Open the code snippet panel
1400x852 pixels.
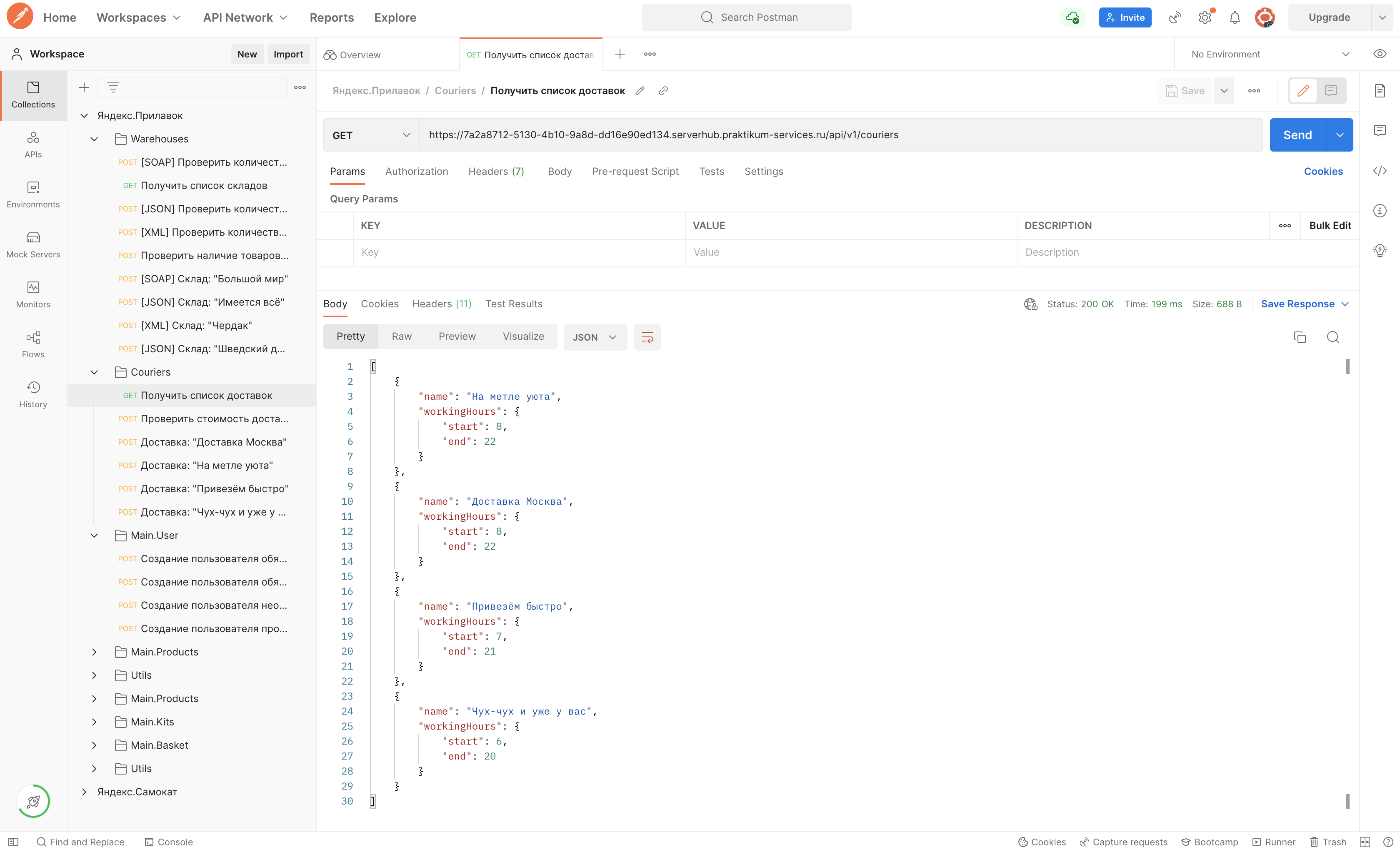click(1381, 171)
